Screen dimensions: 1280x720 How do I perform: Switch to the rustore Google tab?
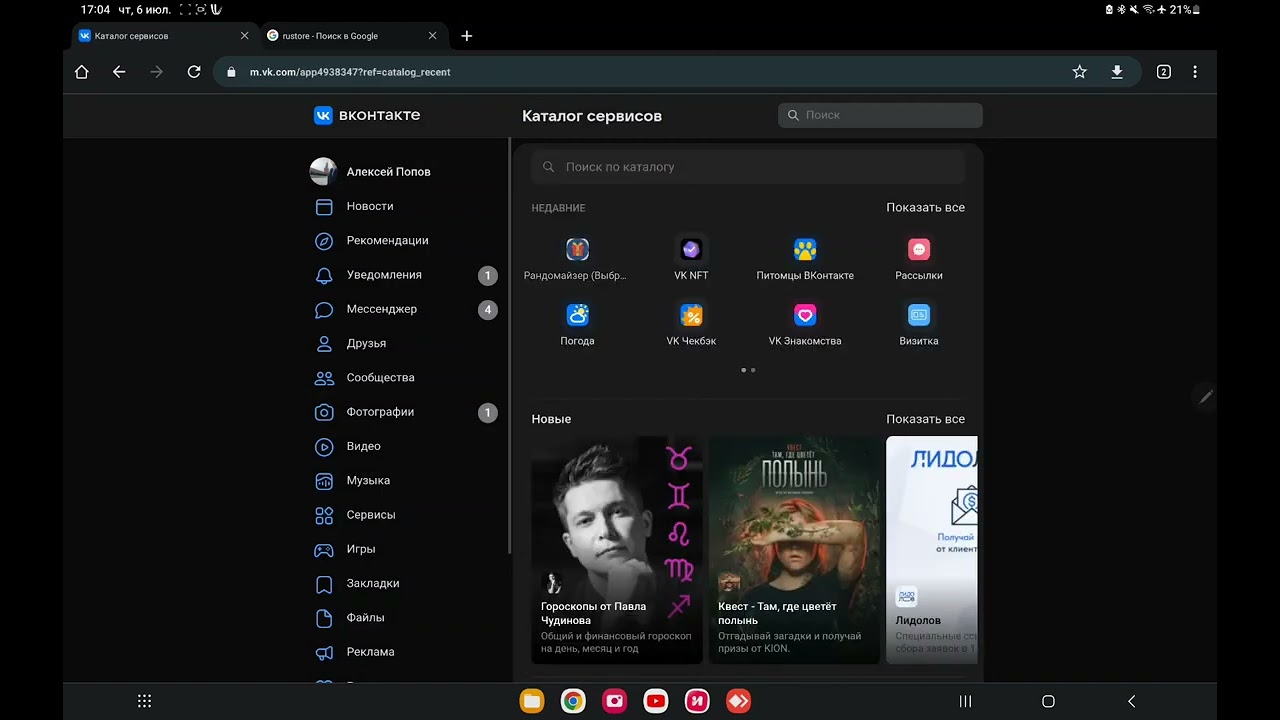[352, 36]
